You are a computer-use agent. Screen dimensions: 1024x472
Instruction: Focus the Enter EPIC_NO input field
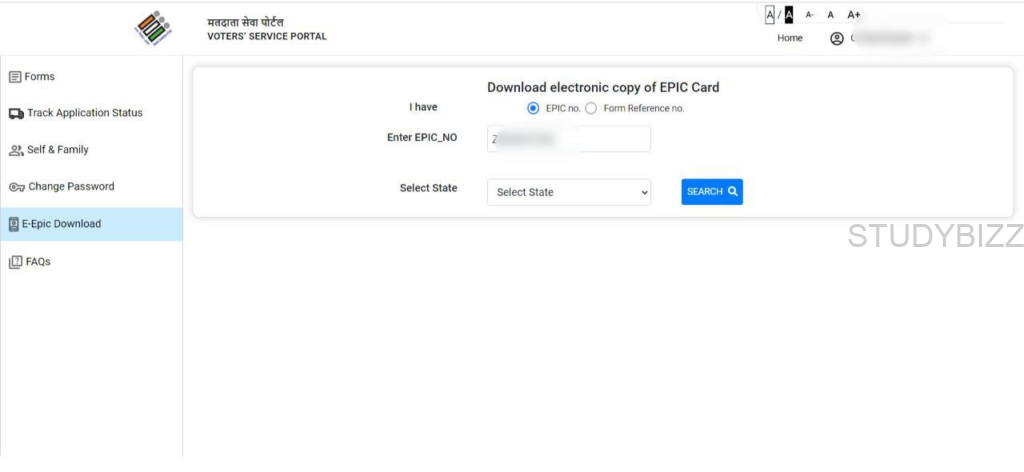[x=568, y=139]
